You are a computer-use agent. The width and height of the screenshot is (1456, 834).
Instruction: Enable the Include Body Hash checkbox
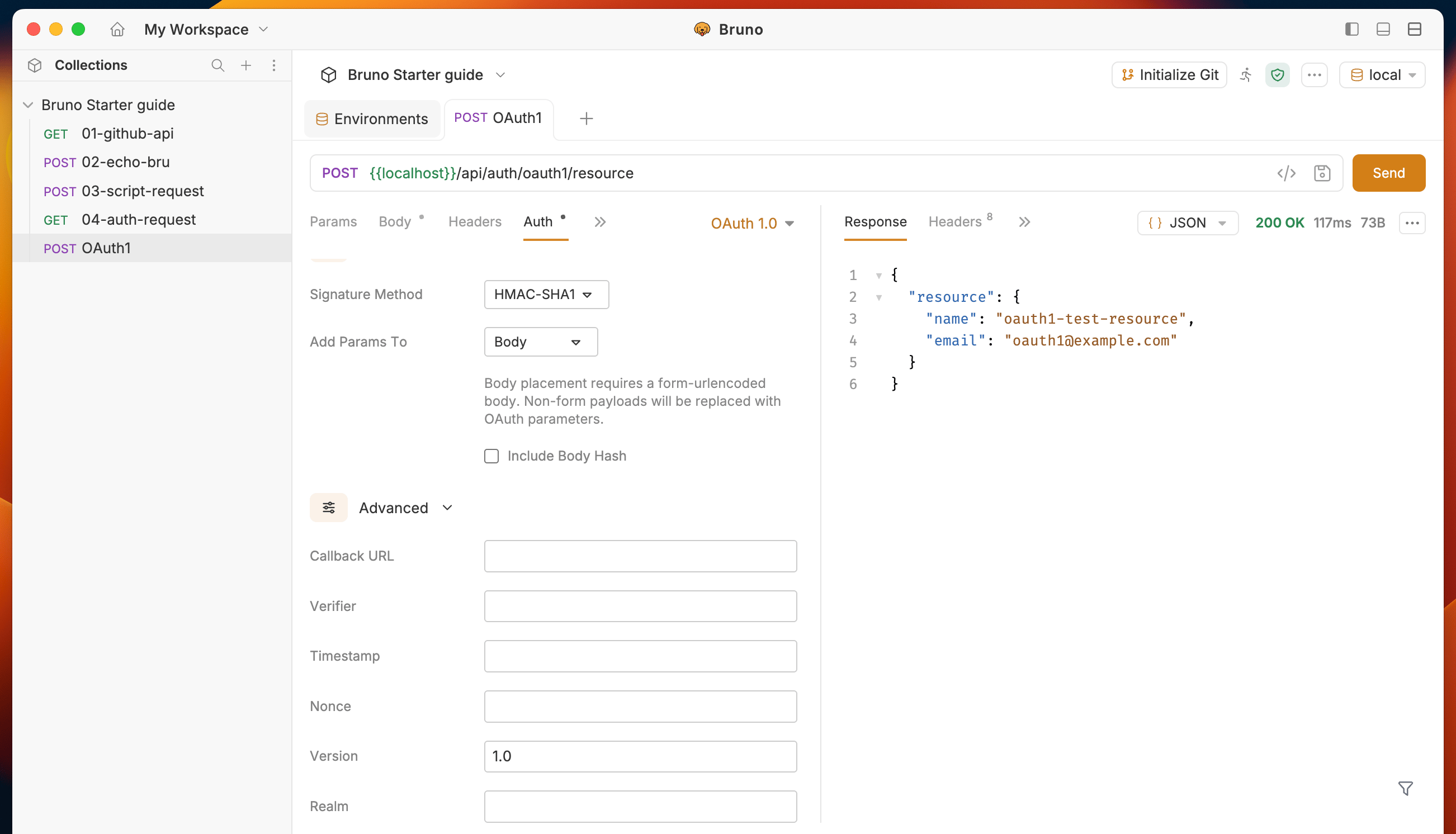coord(491,456)
